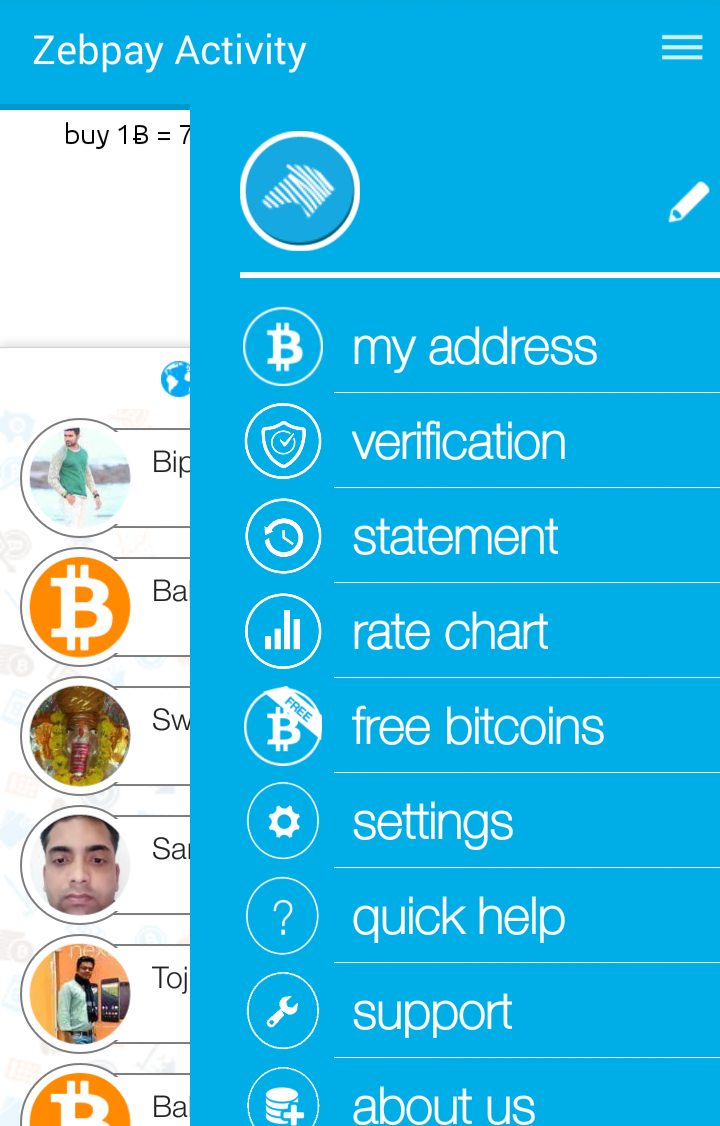Tap the question mark quick help icon
This screenshot has width=720, height=1126.
point(283,916)
